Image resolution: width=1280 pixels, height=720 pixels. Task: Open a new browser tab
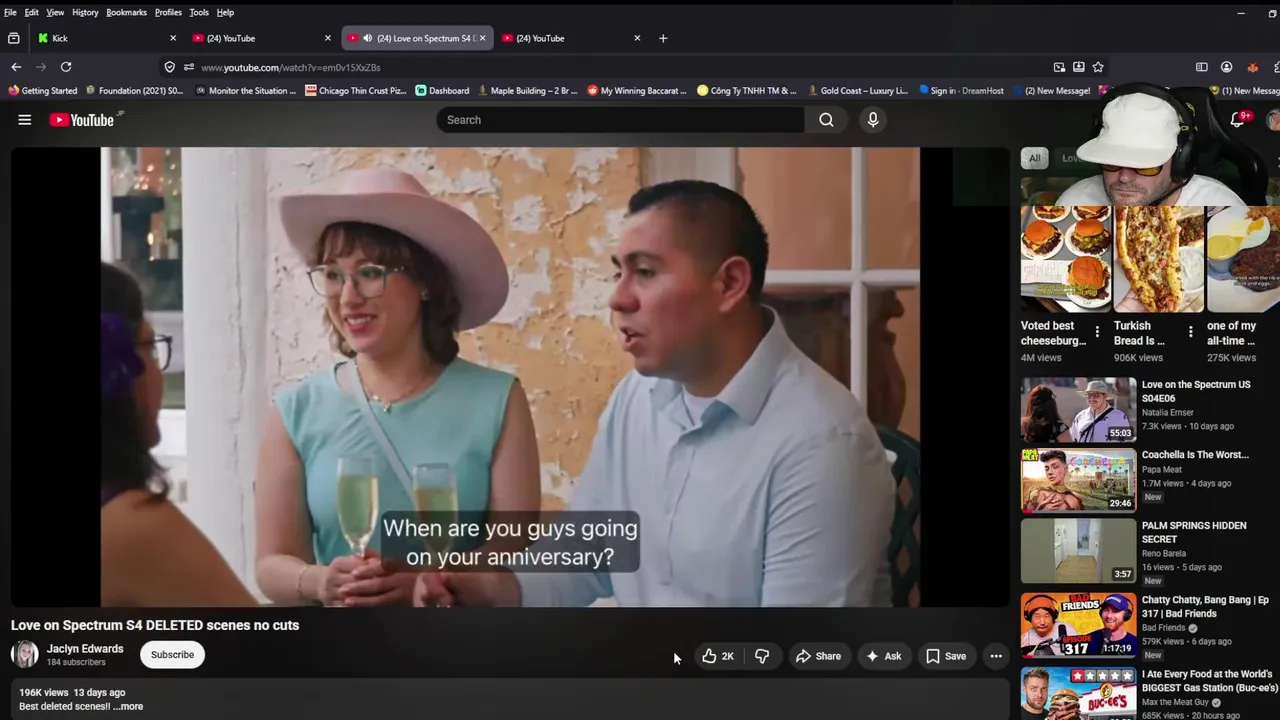tap(663, 38)
